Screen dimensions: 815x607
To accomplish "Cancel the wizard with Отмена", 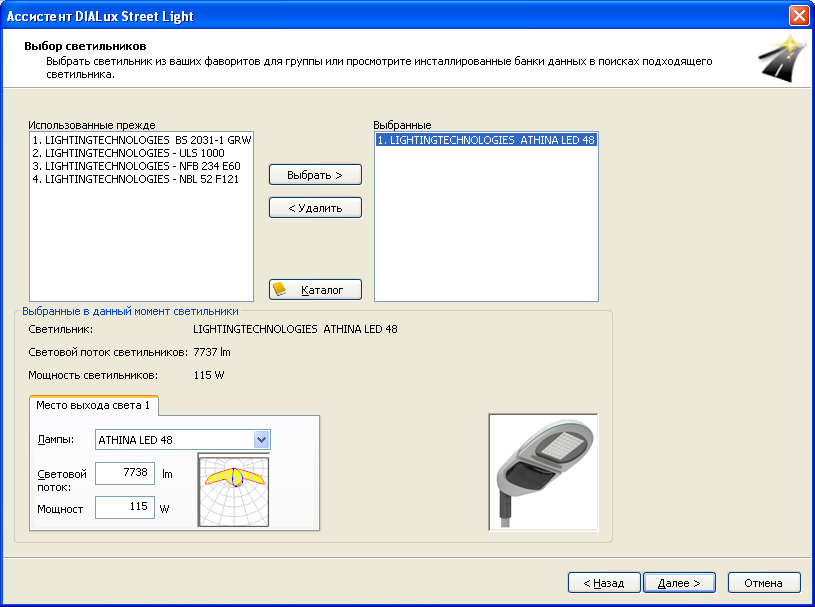I will pyautogui.click(x=764, y=583).
